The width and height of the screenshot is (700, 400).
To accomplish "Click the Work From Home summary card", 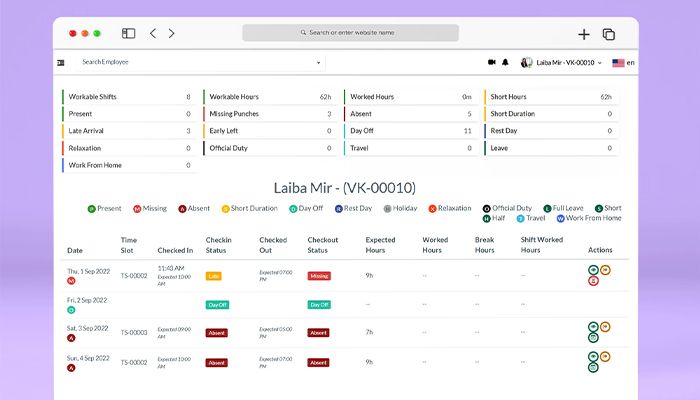I will point(129,165).
